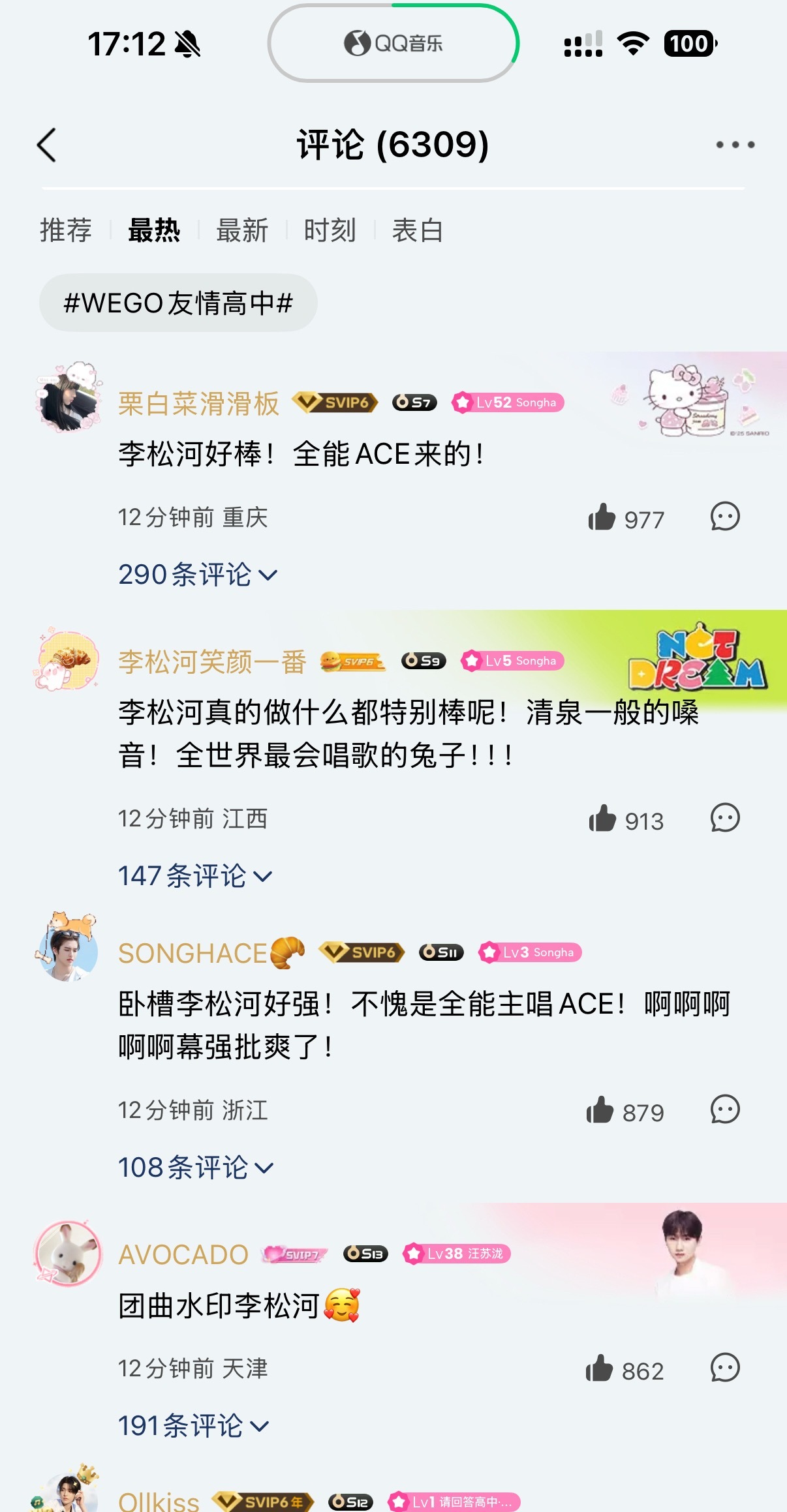Screen dimensions: 787x1512
Task: Reply to SONGHACE's comment via bubble icon
Action: (x=725, y=1110)
